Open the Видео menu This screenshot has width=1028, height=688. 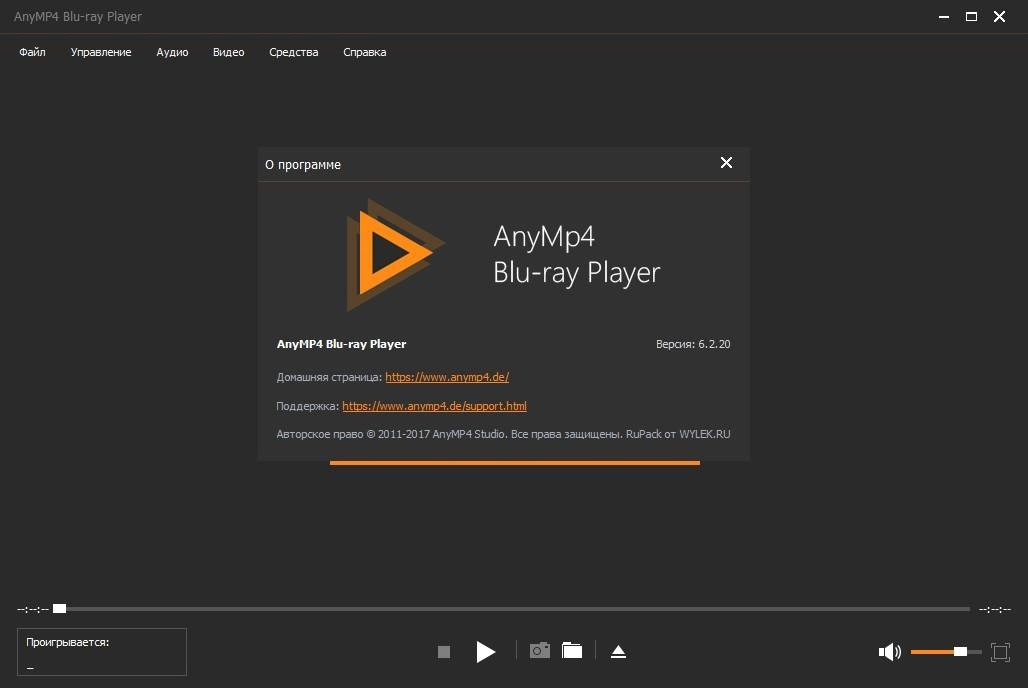(228, 52)
